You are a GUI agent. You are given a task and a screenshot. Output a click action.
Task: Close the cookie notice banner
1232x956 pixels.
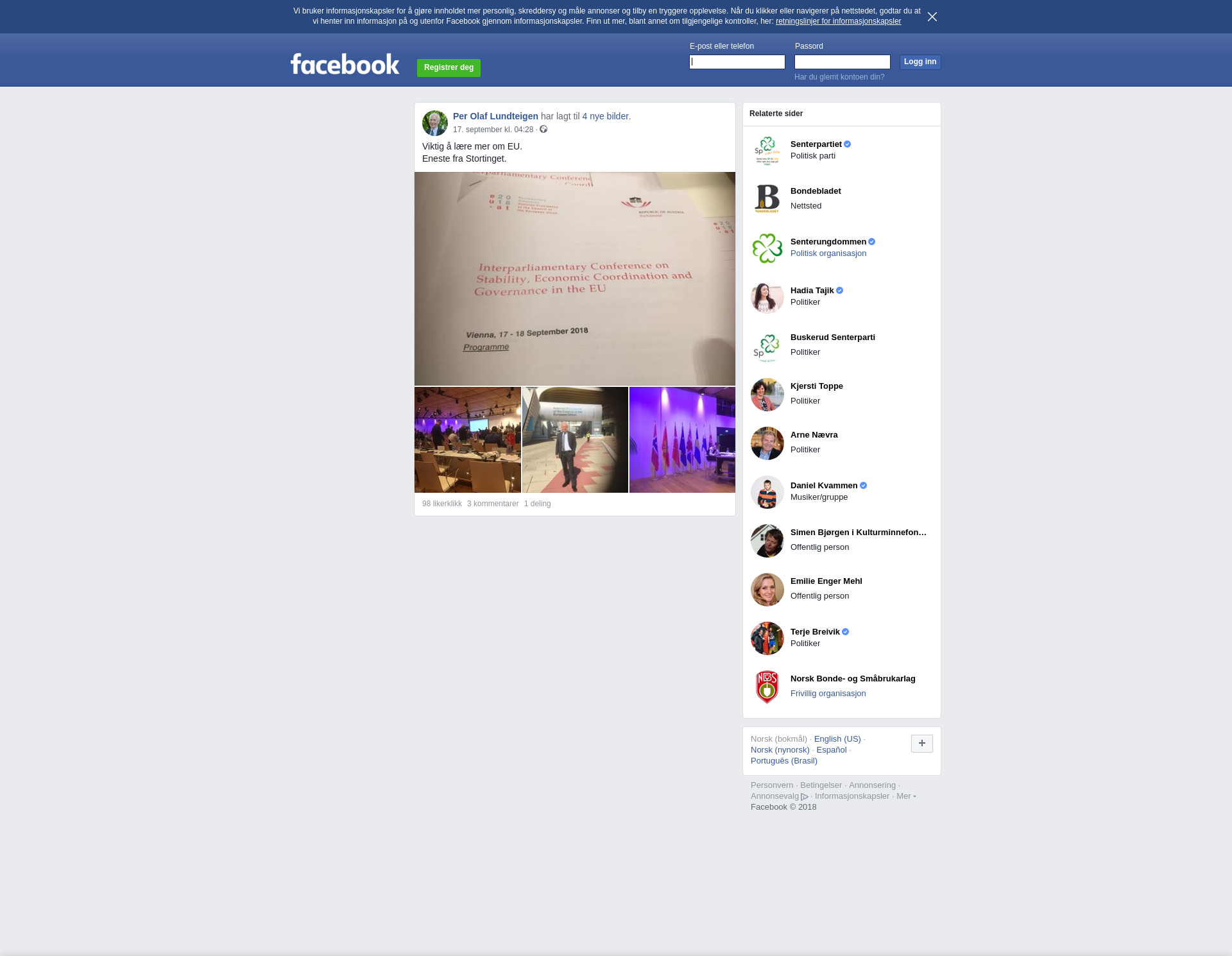tap(932, 17)
